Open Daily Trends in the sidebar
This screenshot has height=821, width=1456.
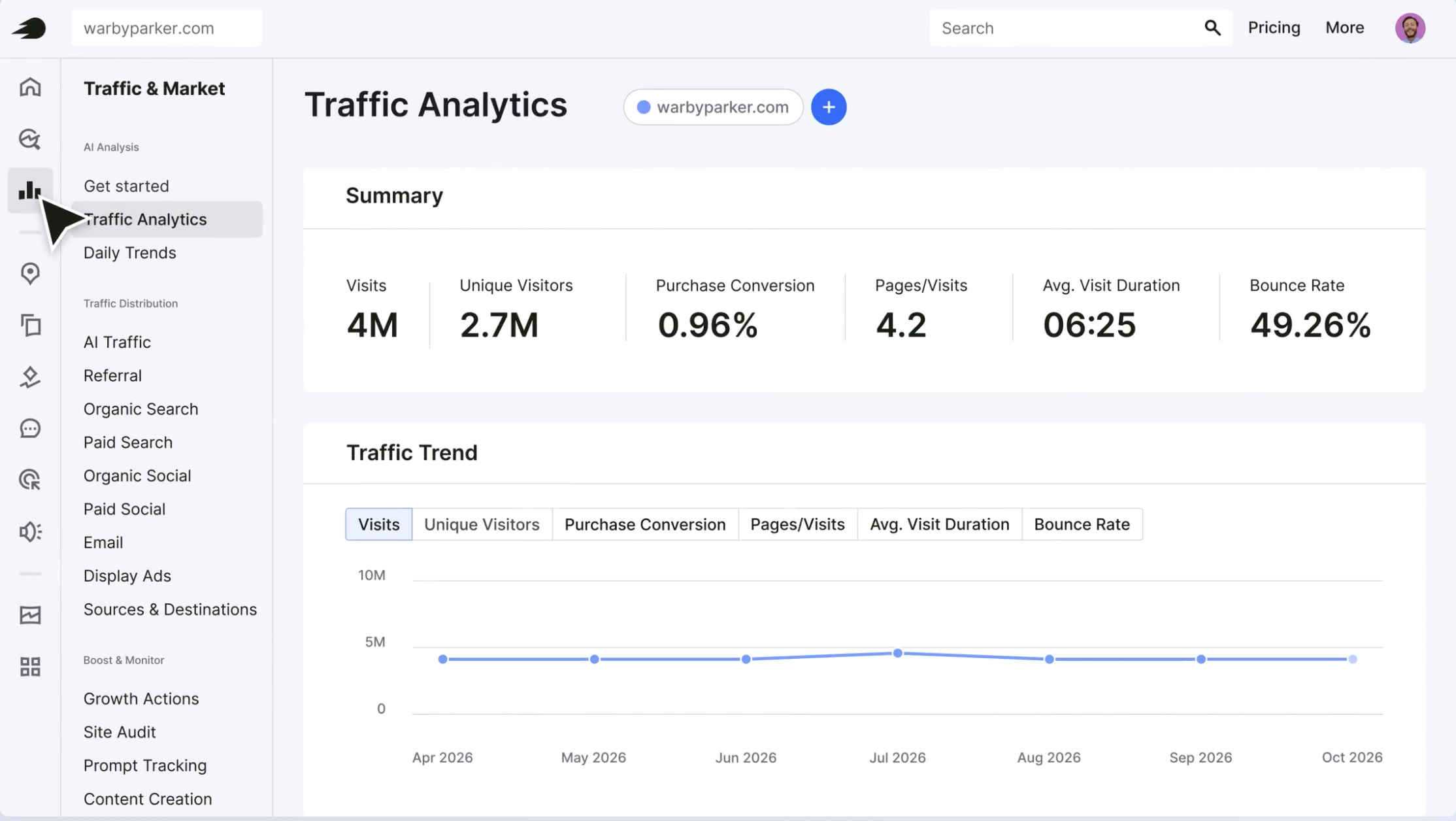129,252
